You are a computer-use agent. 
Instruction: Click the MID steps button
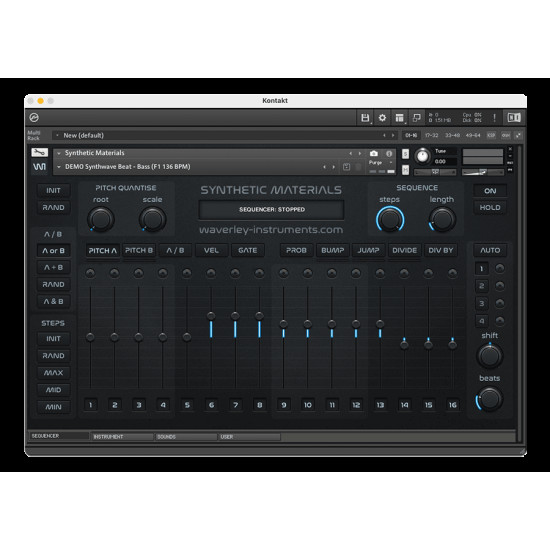coord(54,390)
